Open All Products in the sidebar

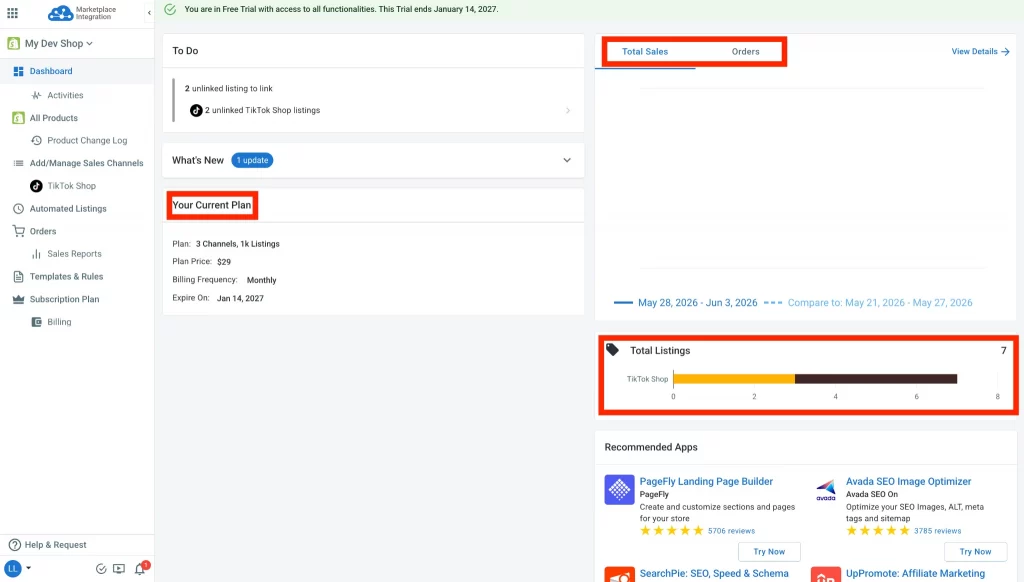pyautogui.click(x=54, y=118)
